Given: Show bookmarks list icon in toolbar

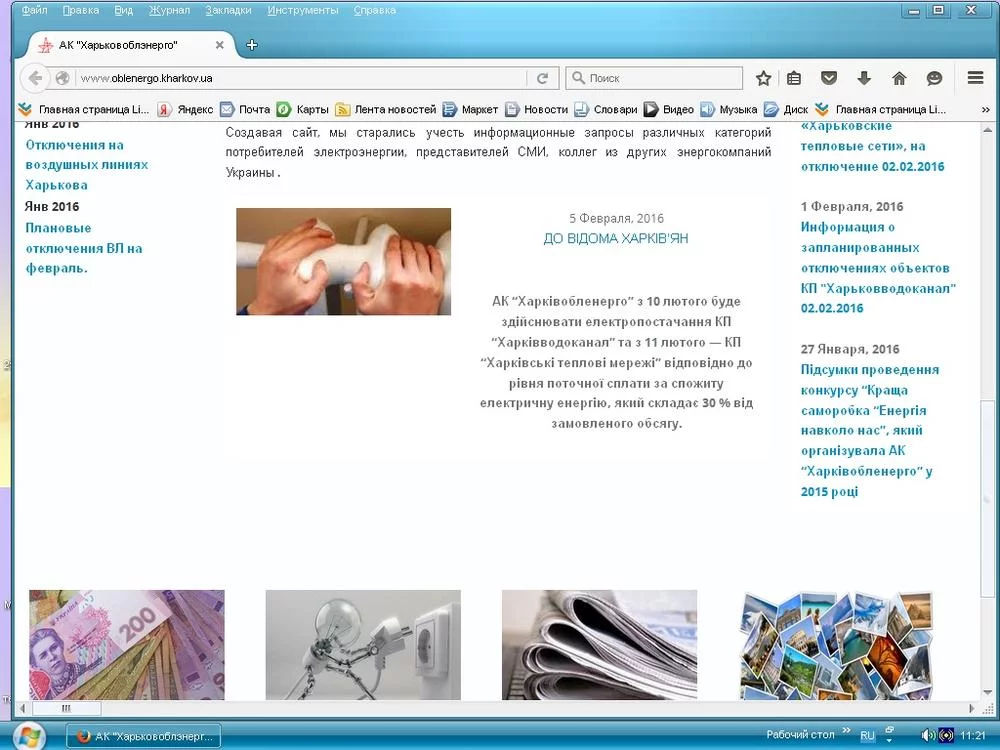Looking at the screenshot, I should point(794,78).
